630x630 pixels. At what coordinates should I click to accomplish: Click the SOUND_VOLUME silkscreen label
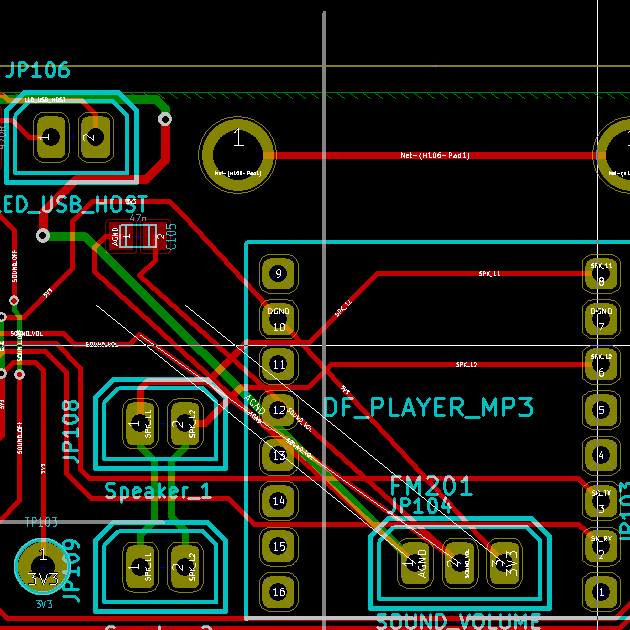458,621
